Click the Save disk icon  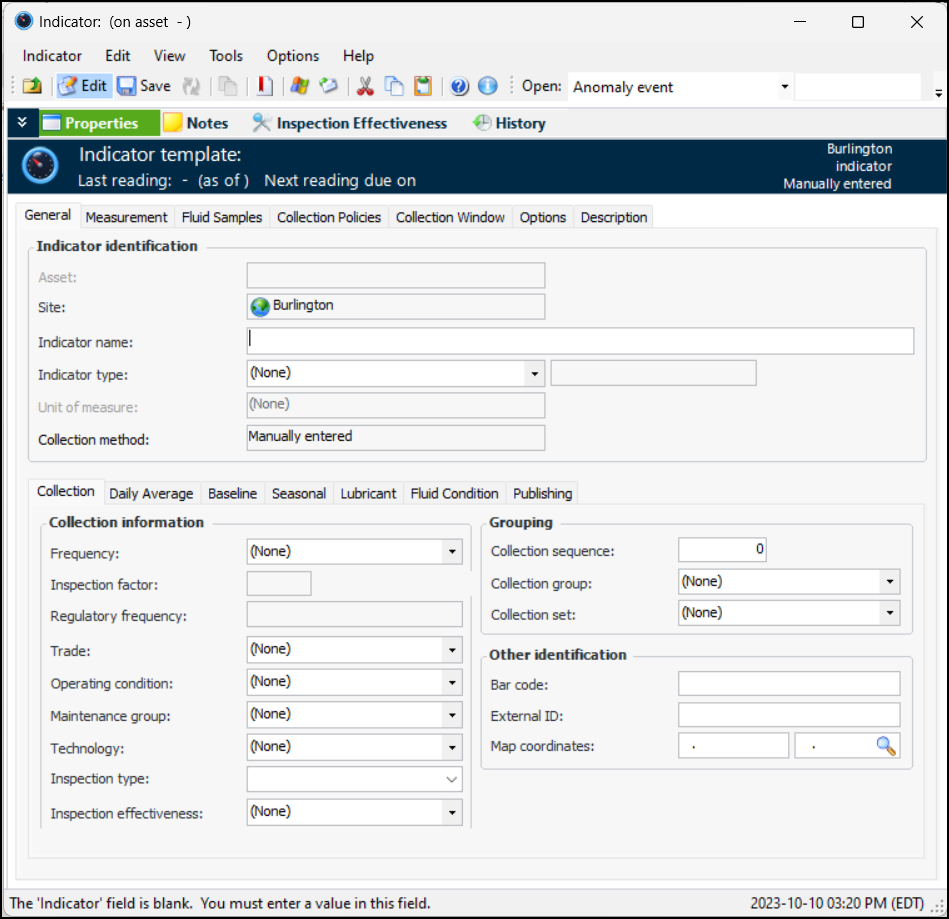pyautogui.click(x=126, y=86)
